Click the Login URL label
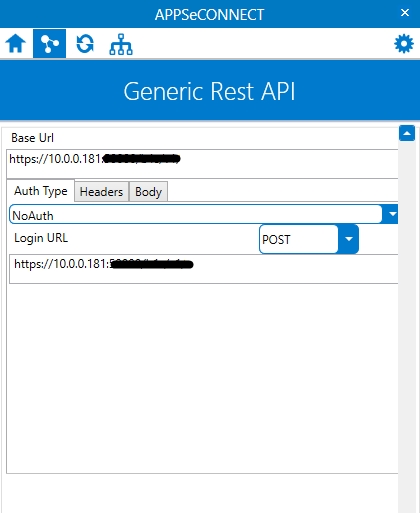This screenshot has width=420, height=513. [x=41, y=238]
